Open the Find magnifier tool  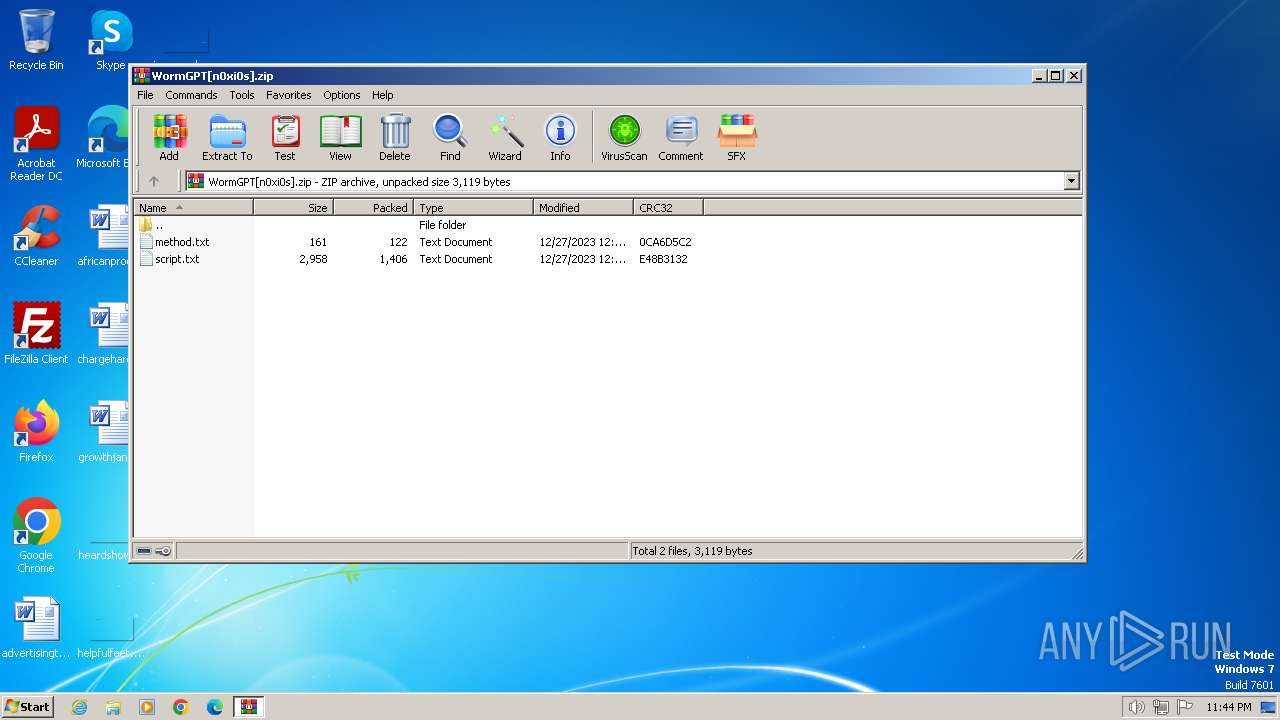point(450,138)
